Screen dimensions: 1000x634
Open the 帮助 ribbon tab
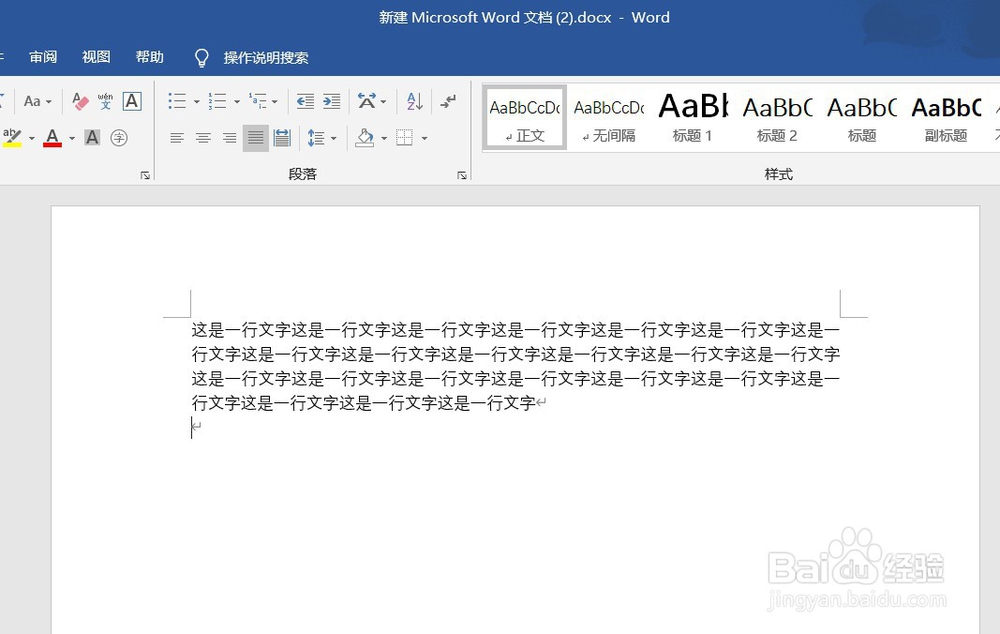(149, 57)
